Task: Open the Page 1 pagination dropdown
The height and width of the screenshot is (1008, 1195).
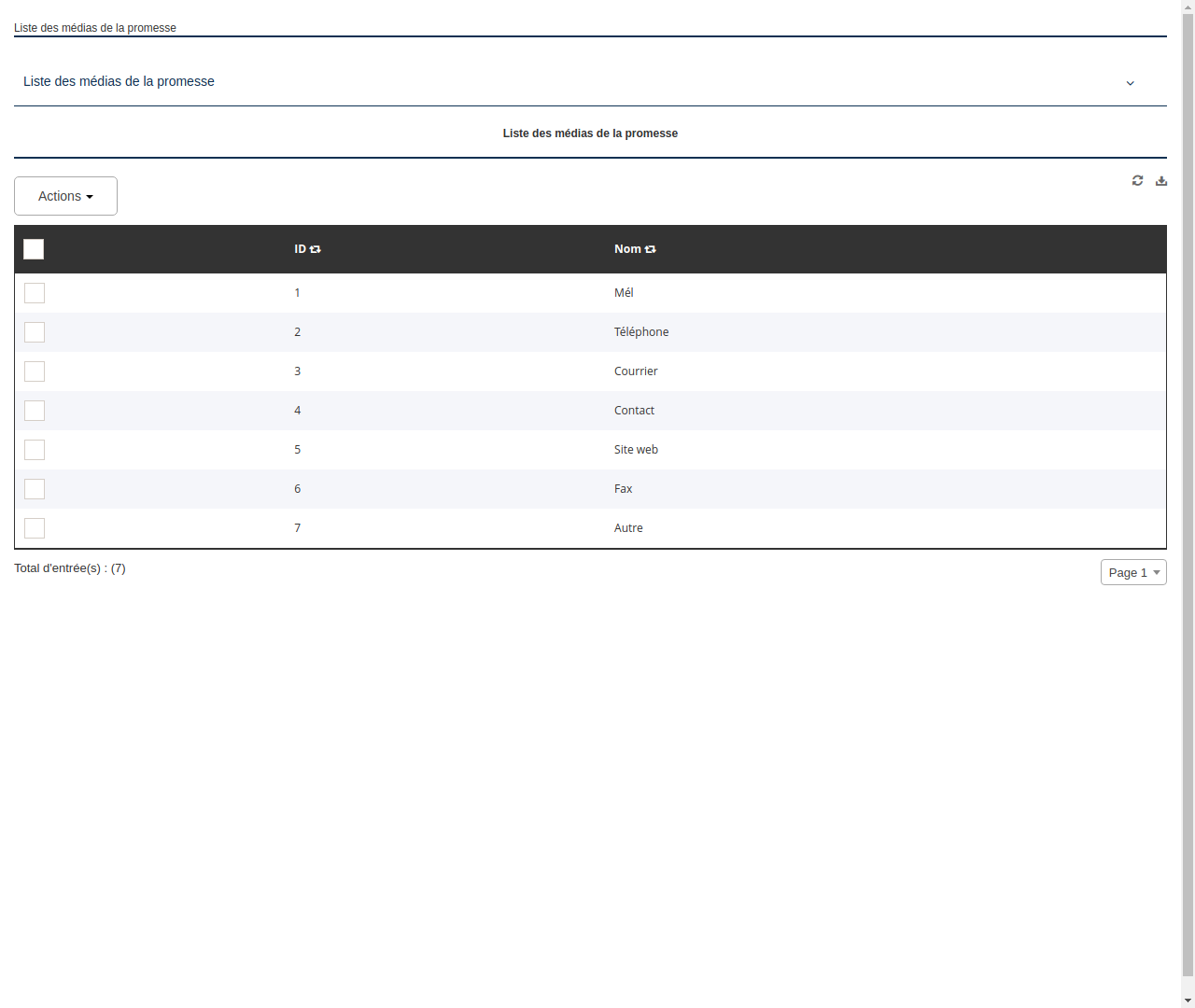Action: tap(1133, 572)
